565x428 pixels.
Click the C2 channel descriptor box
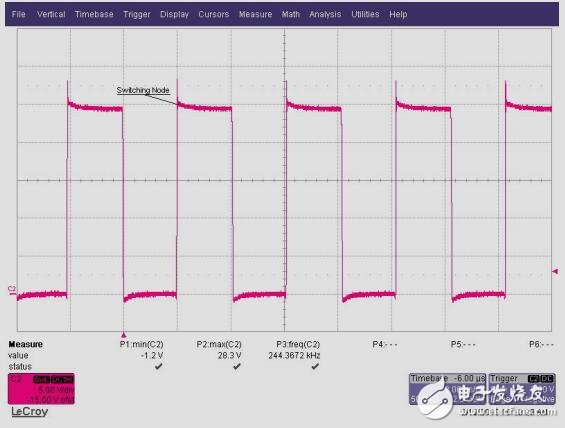(x=41, y=389)
